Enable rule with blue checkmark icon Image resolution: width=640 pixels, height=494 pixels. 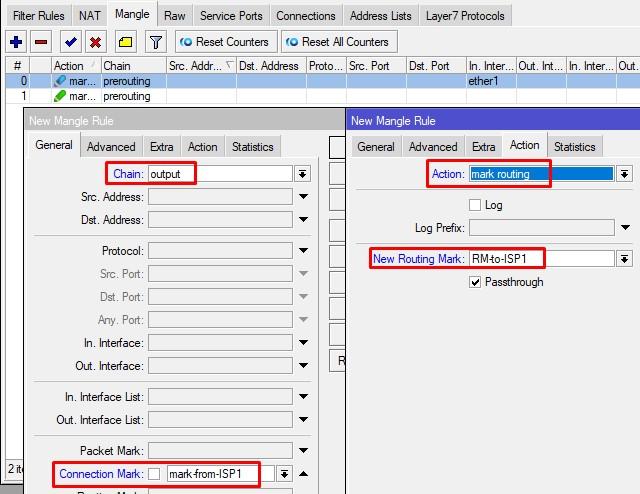[71, 42]
